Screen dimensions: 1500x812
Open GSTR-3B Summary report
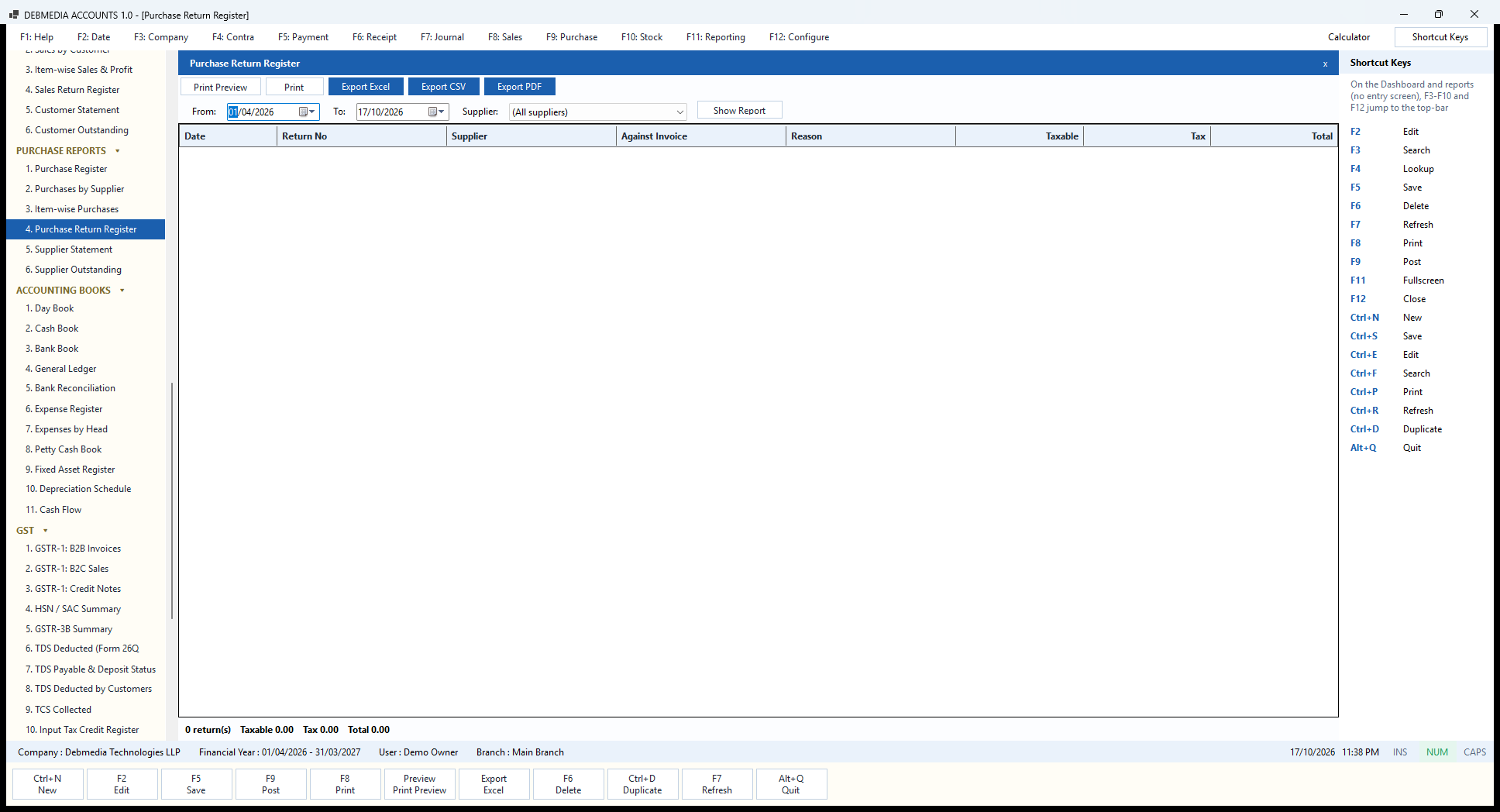86,629
